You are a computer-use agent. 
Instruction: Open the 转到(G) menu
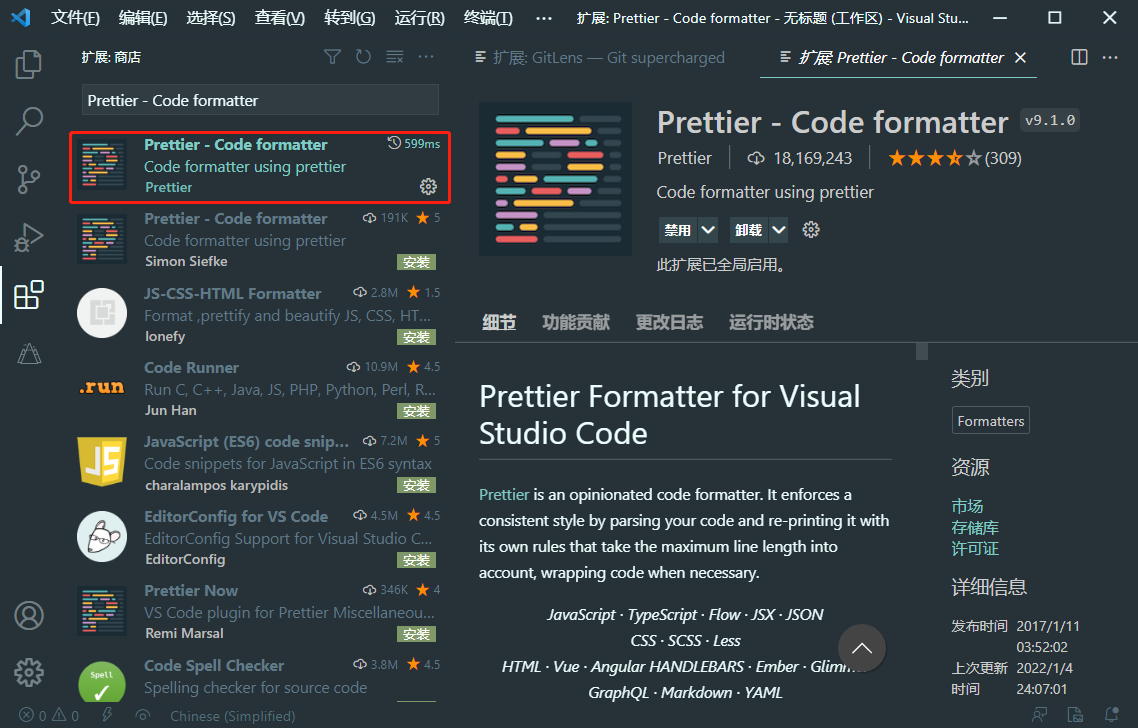click(350, 18)
